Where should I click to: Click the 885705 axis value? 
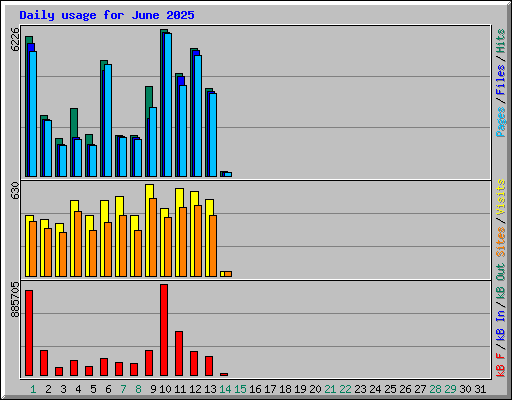[x=15, y=300]
